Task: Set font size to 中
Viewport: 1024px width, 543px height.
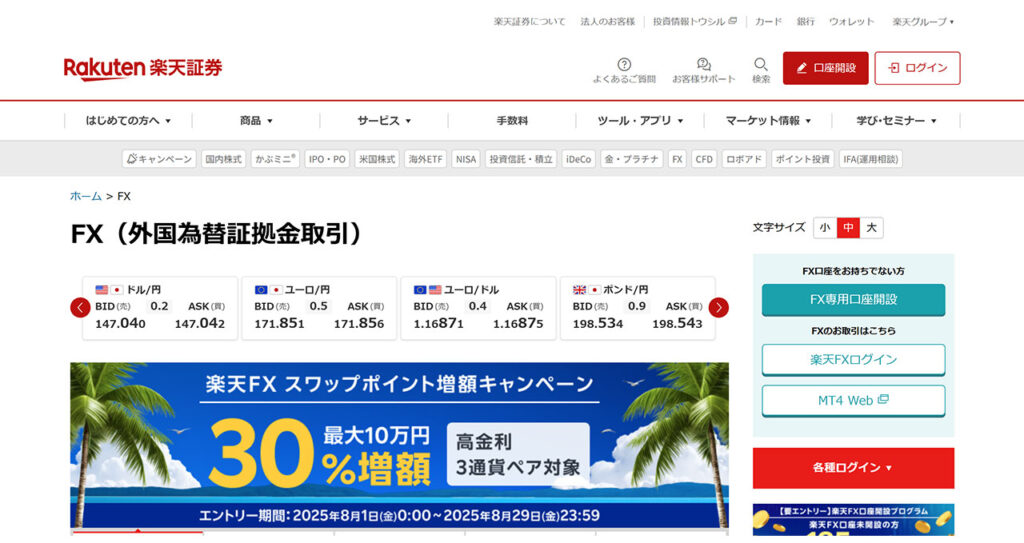Action: coord(848,227)
